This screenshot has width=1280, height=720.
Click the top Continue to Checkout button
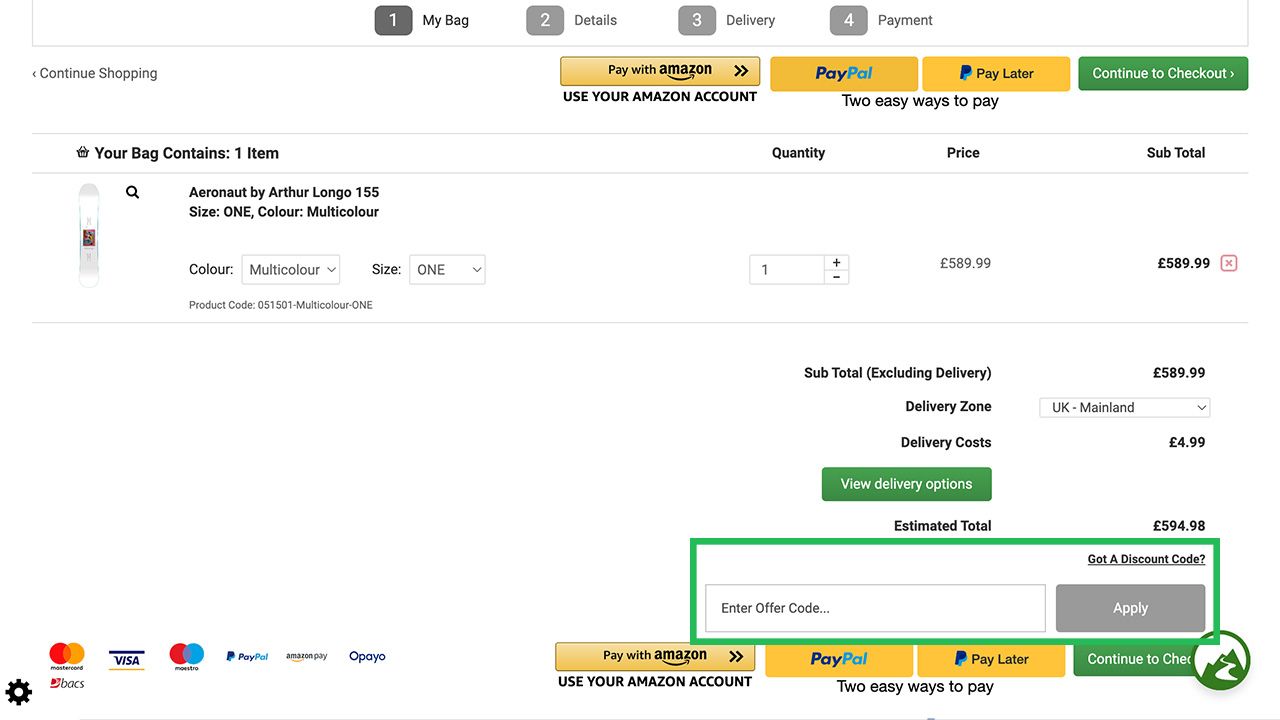[x=1163, y=73]
